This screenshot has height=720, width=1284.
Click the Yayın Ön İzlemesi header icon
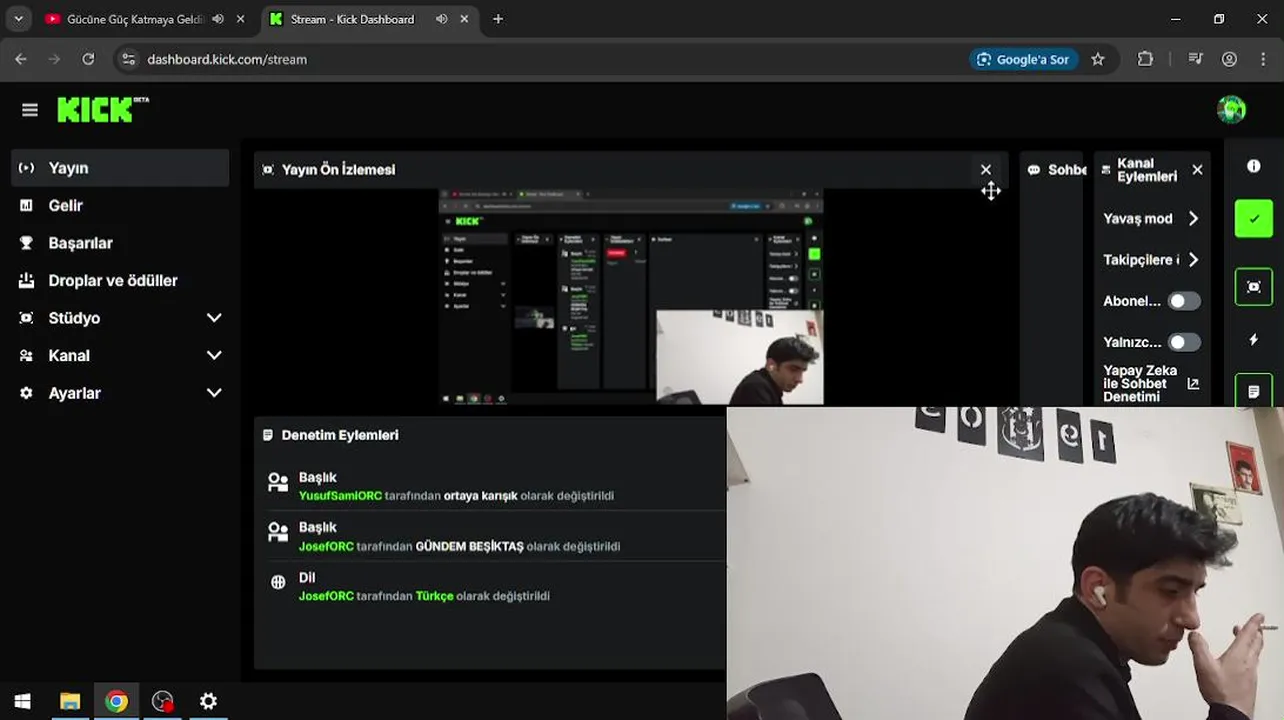tap(268, 170)
